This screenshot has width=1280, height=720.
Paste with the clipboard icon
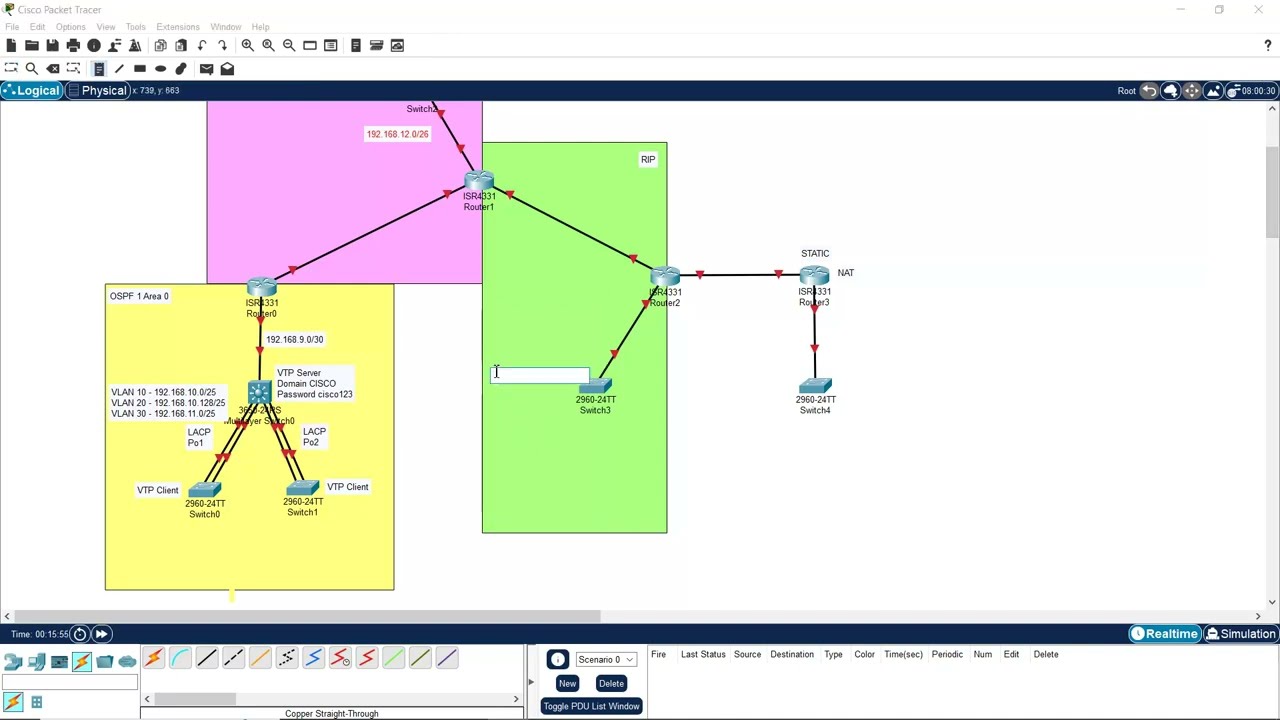click(181, 45)
